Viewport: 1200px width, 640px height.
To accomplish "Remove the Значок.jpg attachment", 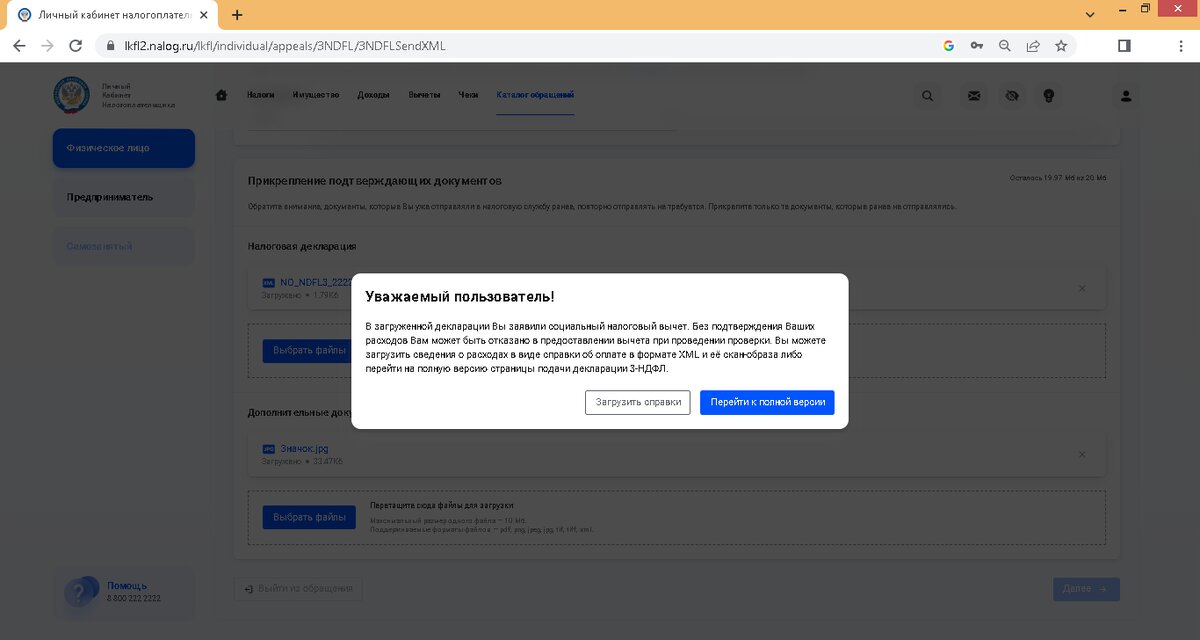I will click(x=1081, y=454).
